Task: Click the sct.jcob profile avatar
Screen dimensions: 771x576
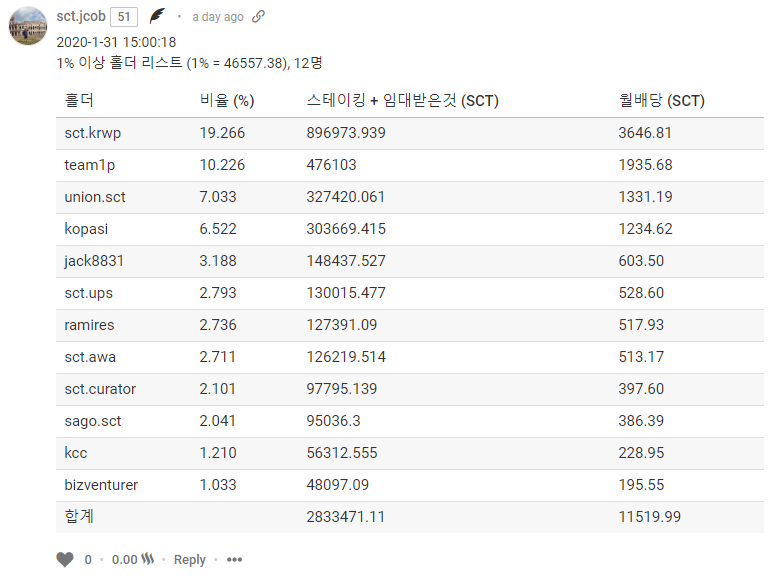Action: 26,25
